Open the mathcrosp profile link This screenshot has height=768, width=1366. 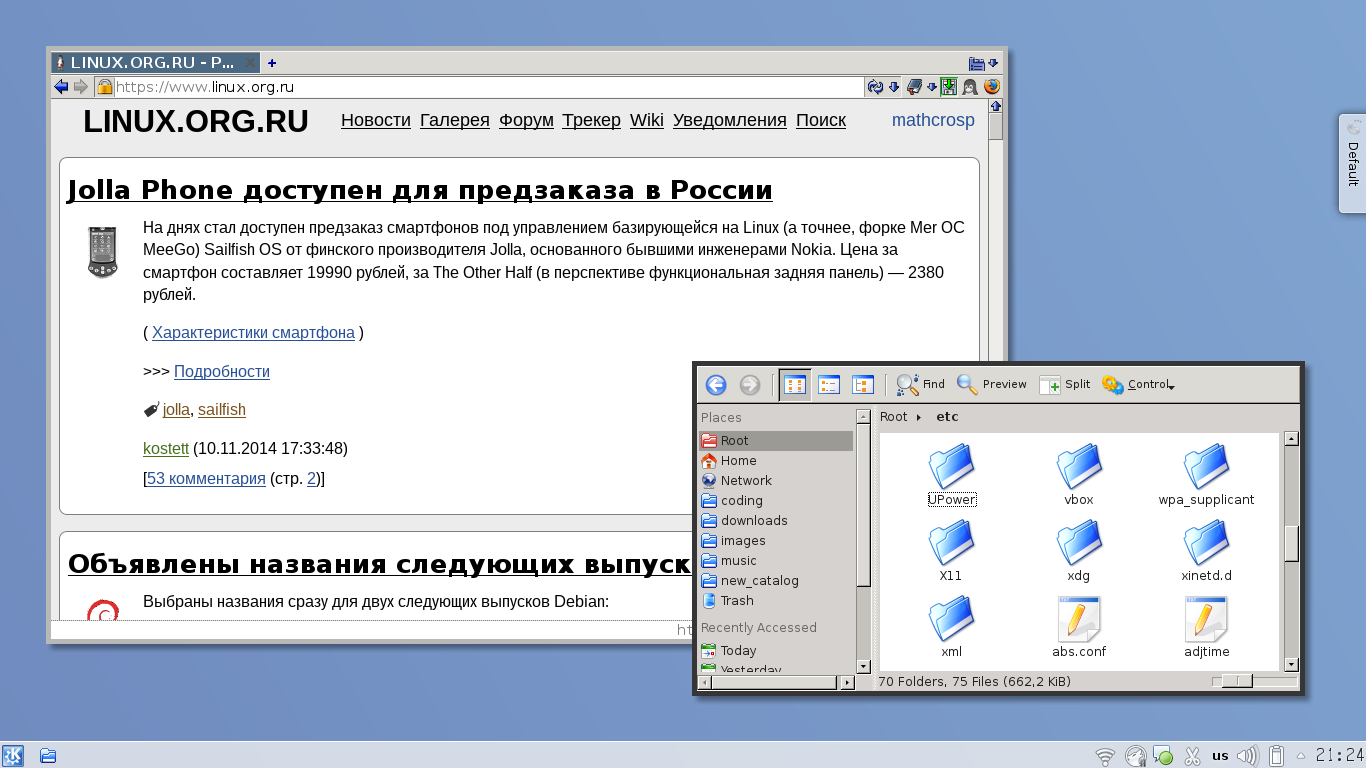click(933, 121)
